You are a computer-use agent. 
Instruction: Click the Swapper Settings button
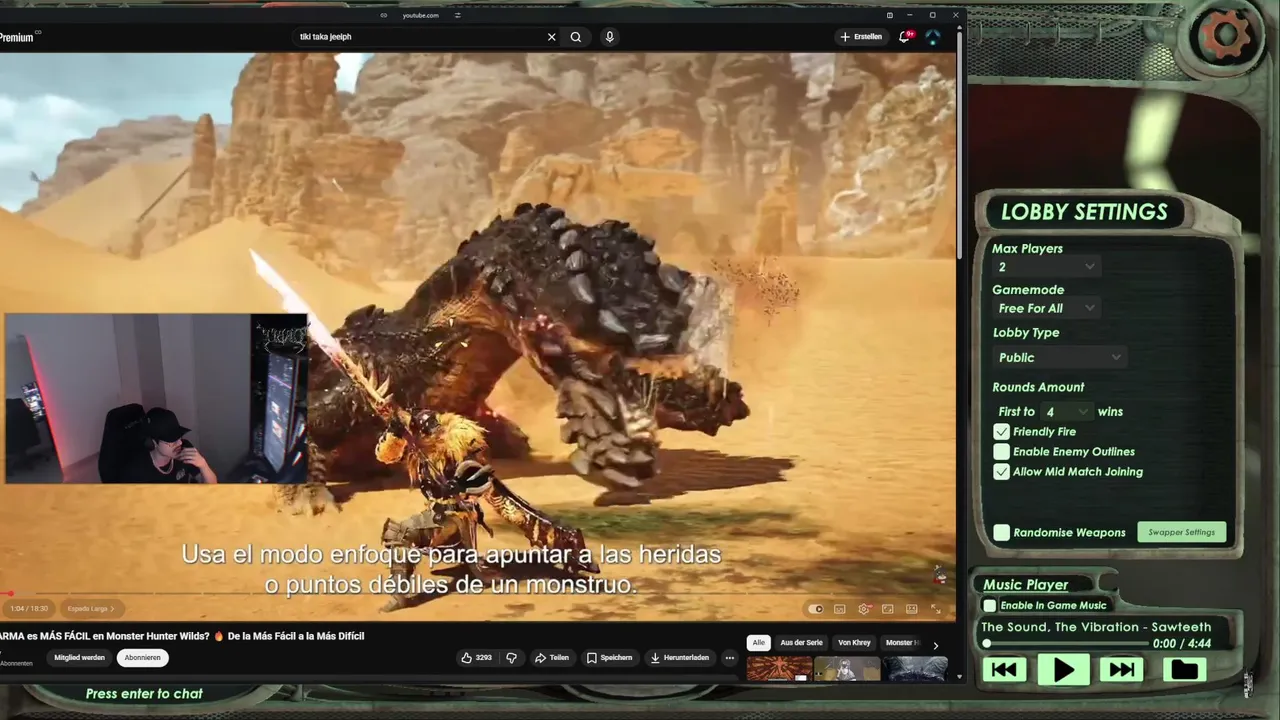tap(1181, 533)
